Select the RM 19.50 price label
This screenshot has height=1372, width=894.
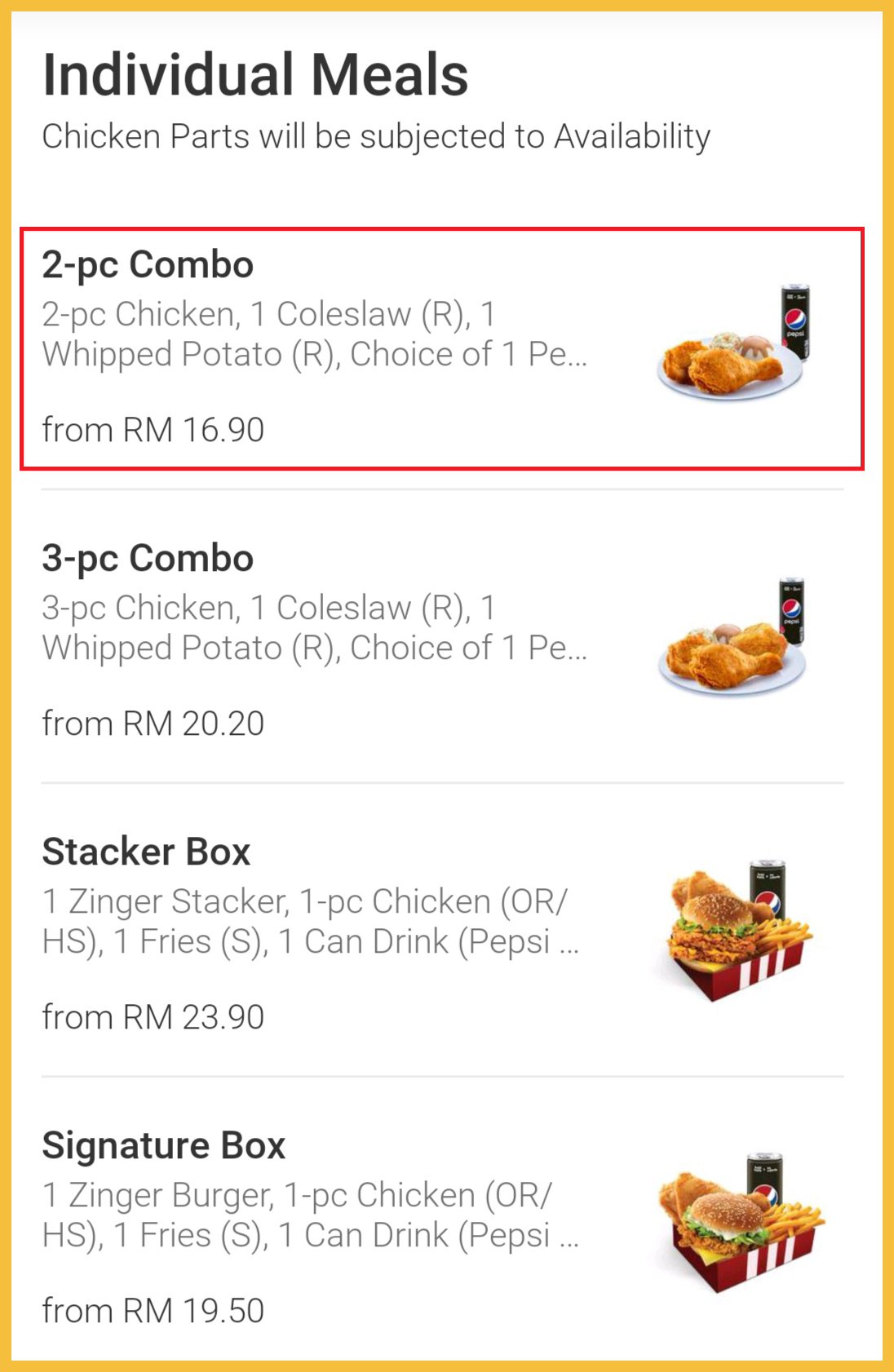pyautogui.click(x=153, y=1311)
